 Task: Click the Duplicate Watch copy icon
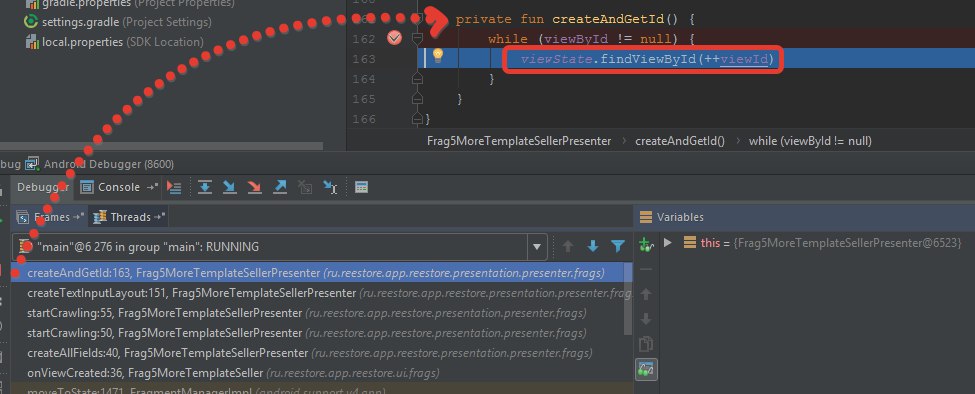[x=646, y=344]
